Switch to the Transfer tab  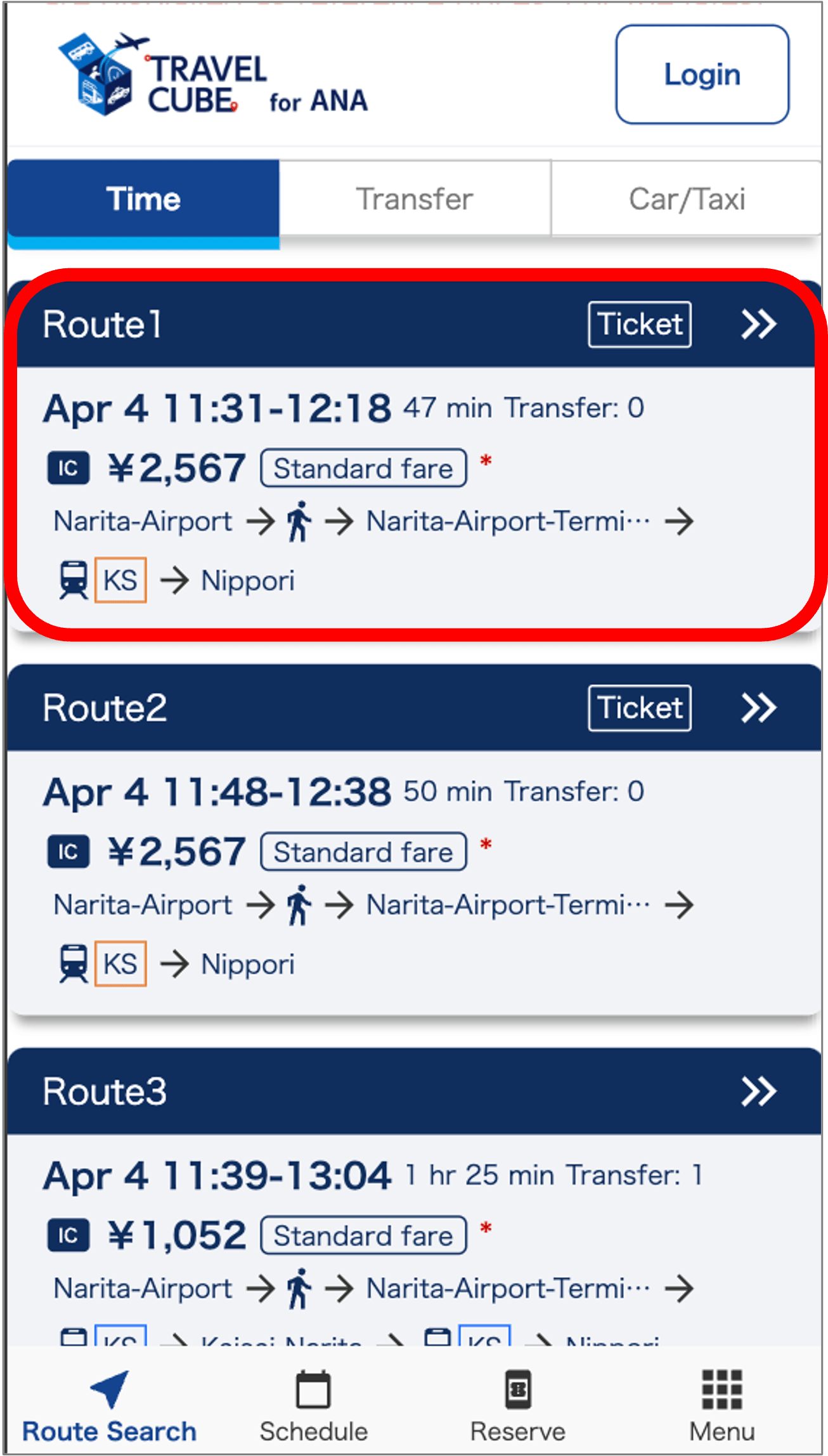tap(415, 199)
